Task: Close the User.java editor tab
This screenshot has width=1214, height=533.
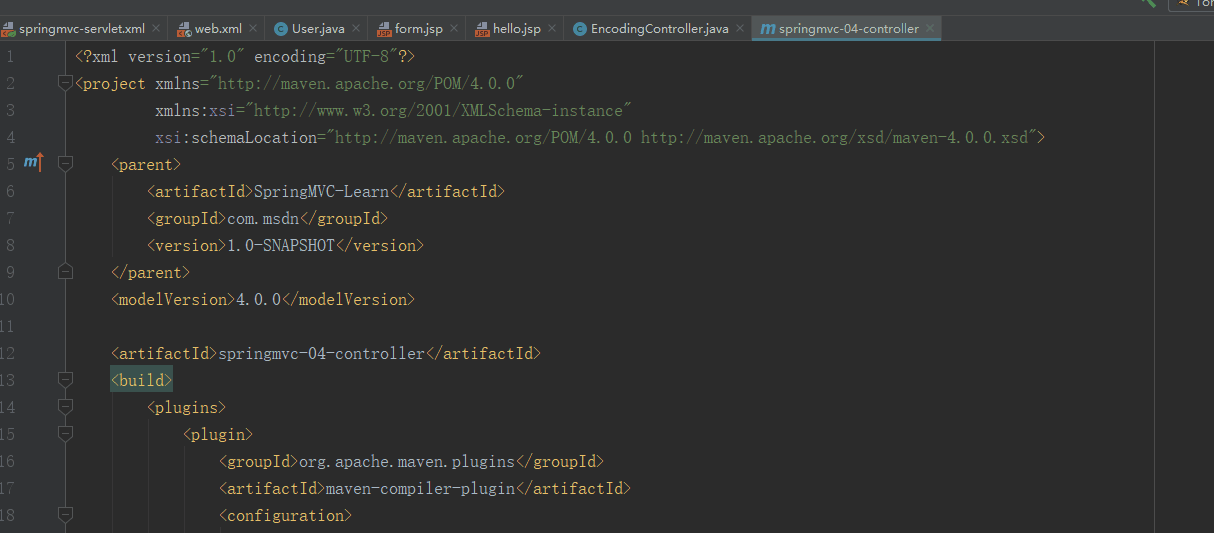Action: (x=355, y=29)
